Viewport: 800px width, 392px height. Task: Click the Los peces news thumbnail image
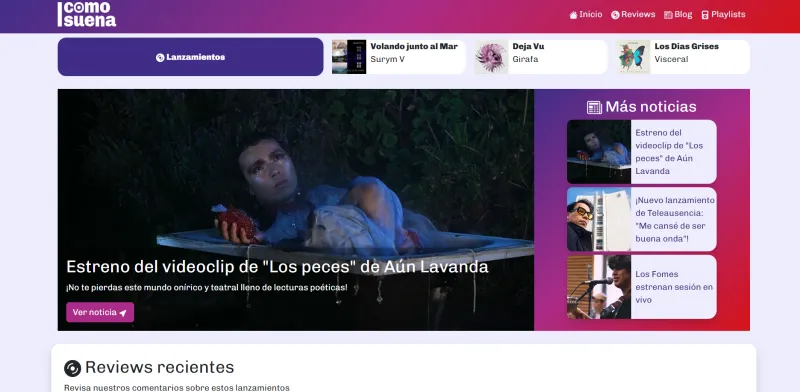(x=599, y=152)
